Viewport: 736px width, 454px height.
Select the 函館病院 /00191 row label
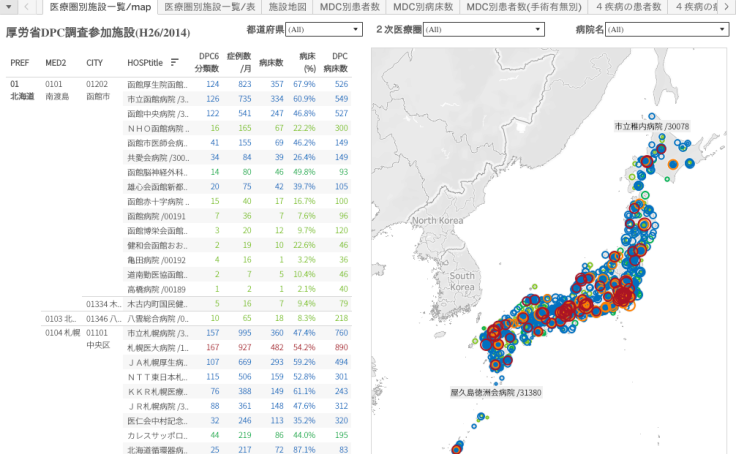click(x=157, y=216)
